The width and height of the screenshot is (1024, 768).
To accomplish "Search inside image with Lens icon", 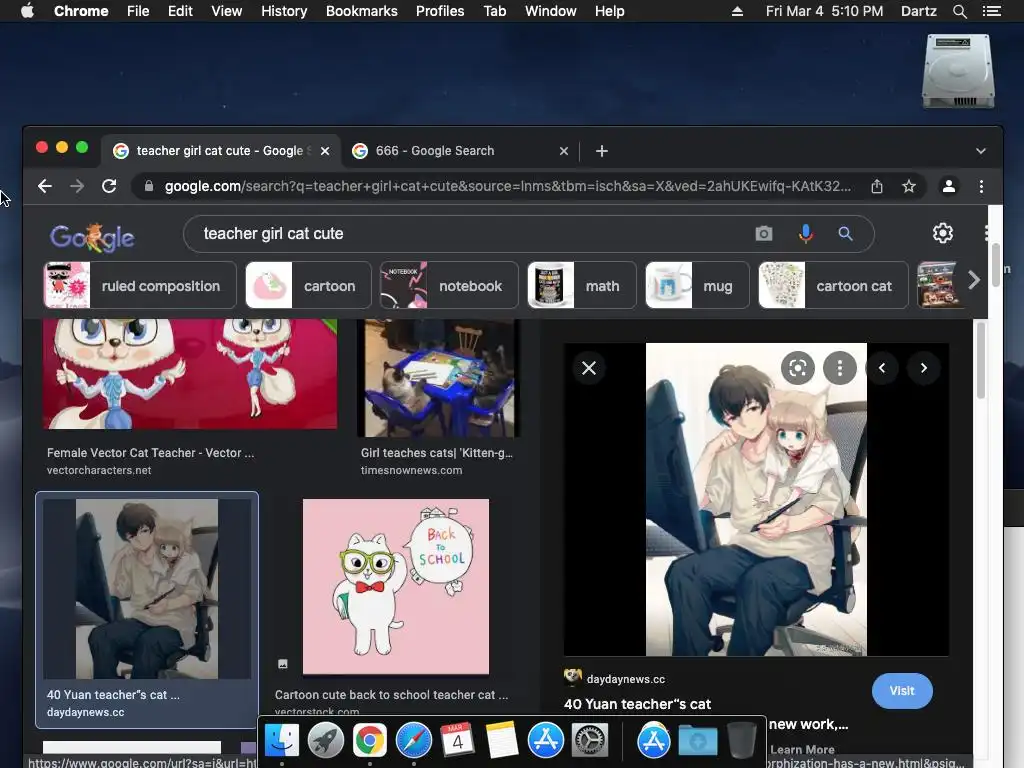I will point(797,368).
